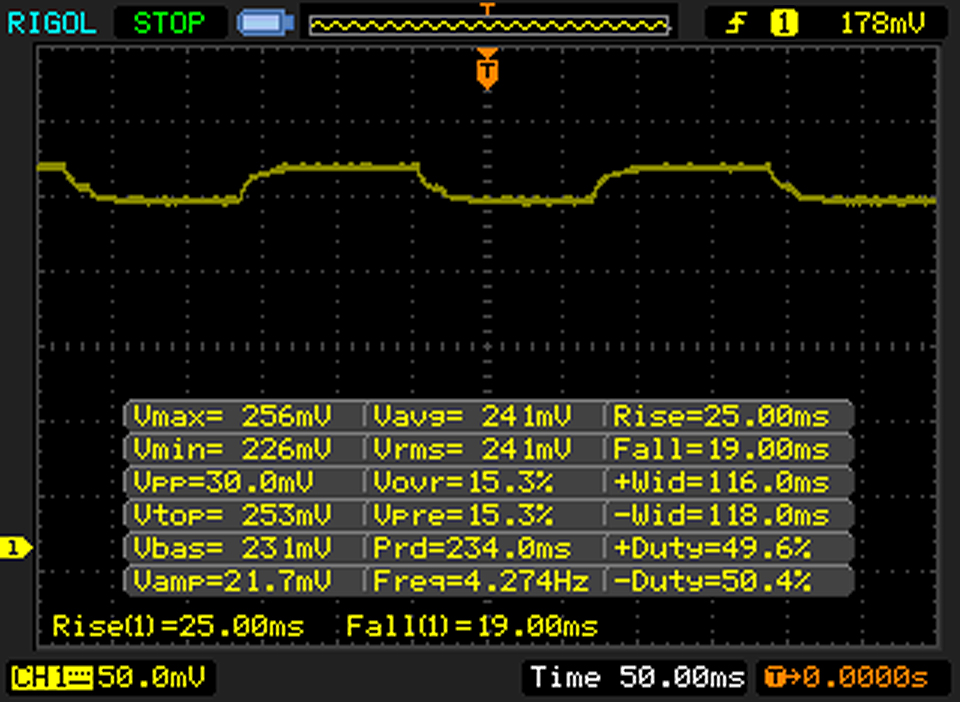Click the Vrms= 241mV measurement
Image resolution: width=960 pixels, height=702 pixels.
click(x=472, y=449)
